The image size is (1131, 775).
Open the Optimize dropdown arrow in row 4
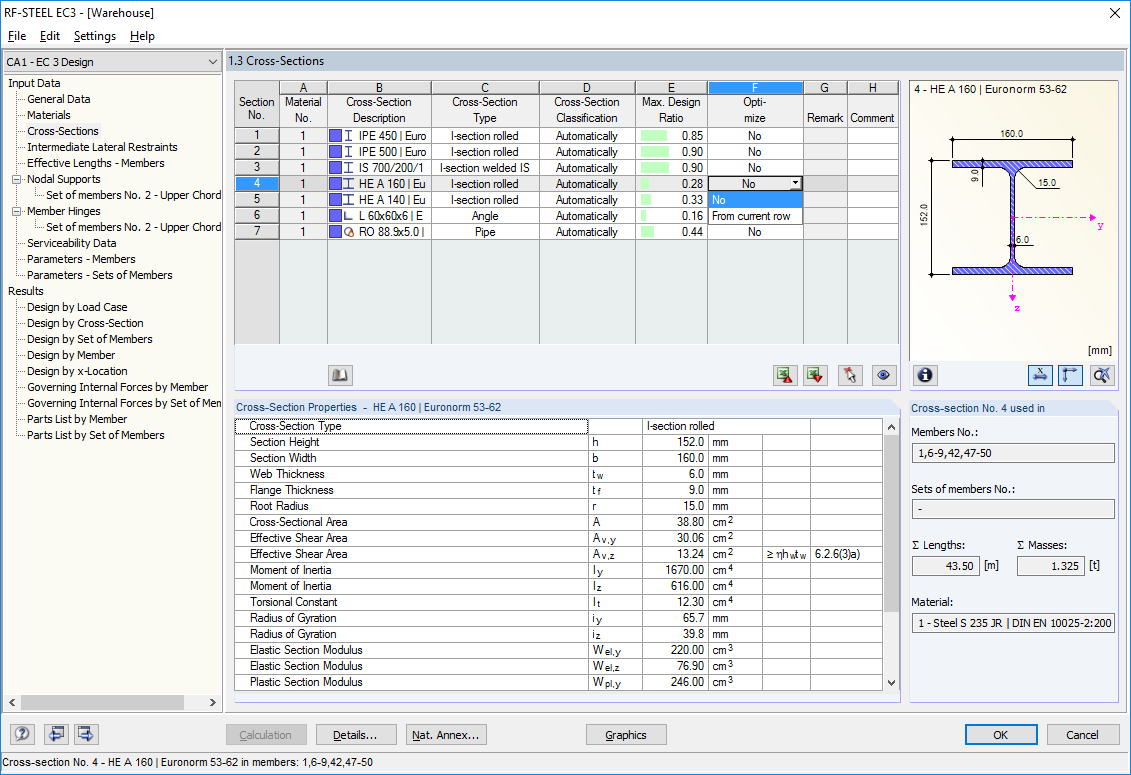coord(795,184)
